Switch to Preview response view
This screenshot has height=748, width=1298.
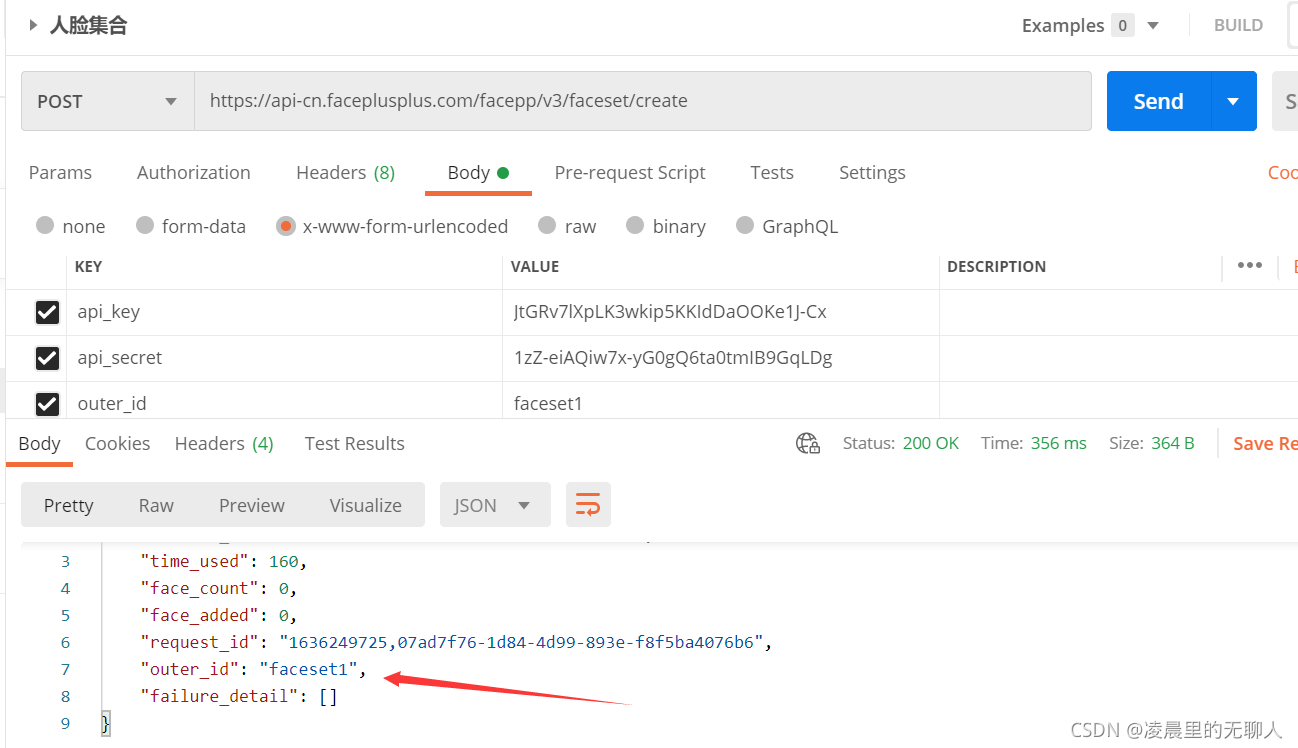point(252,505)
